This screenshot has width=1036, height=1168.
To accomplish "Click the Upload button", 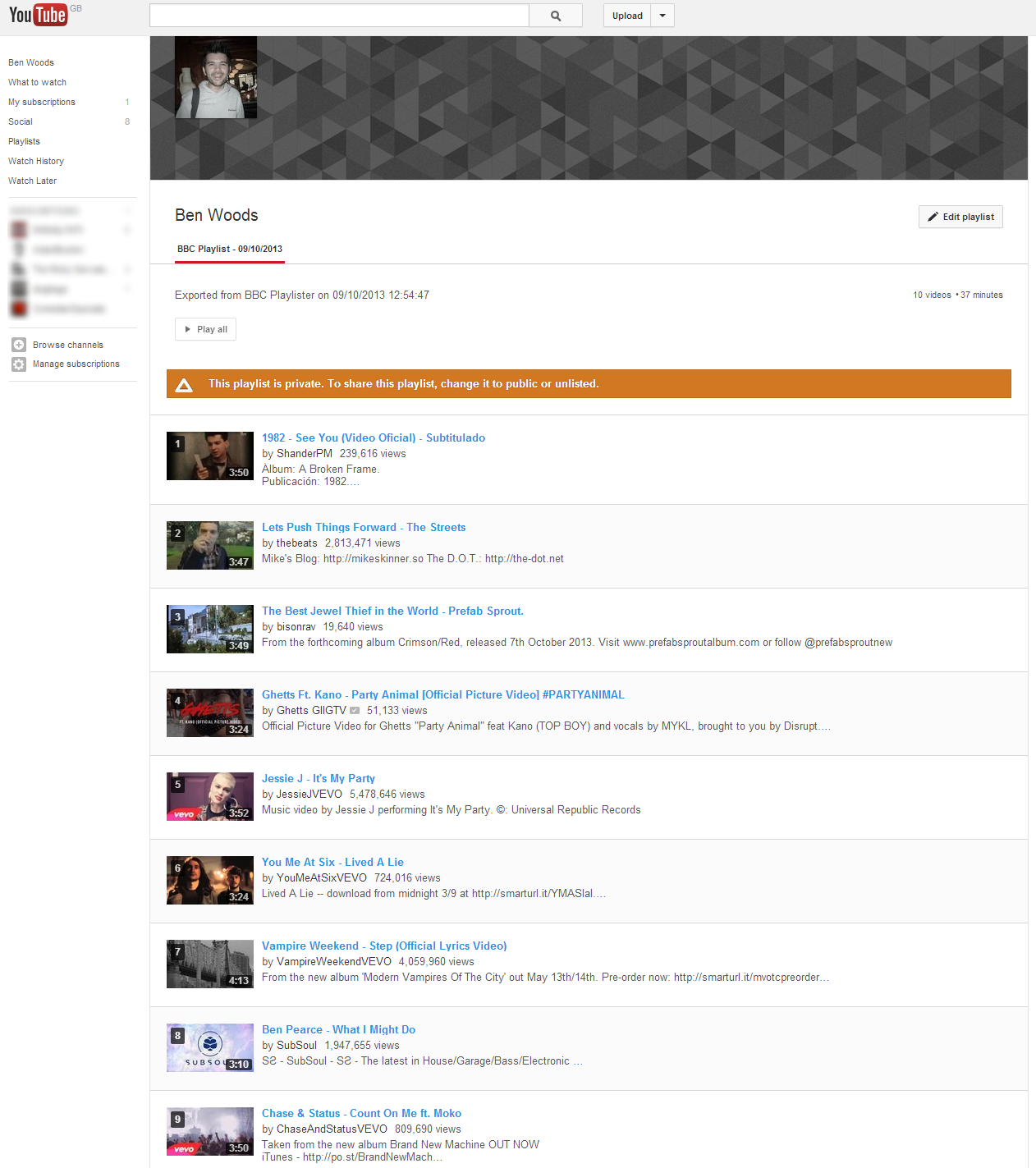I will click(627, 16).
